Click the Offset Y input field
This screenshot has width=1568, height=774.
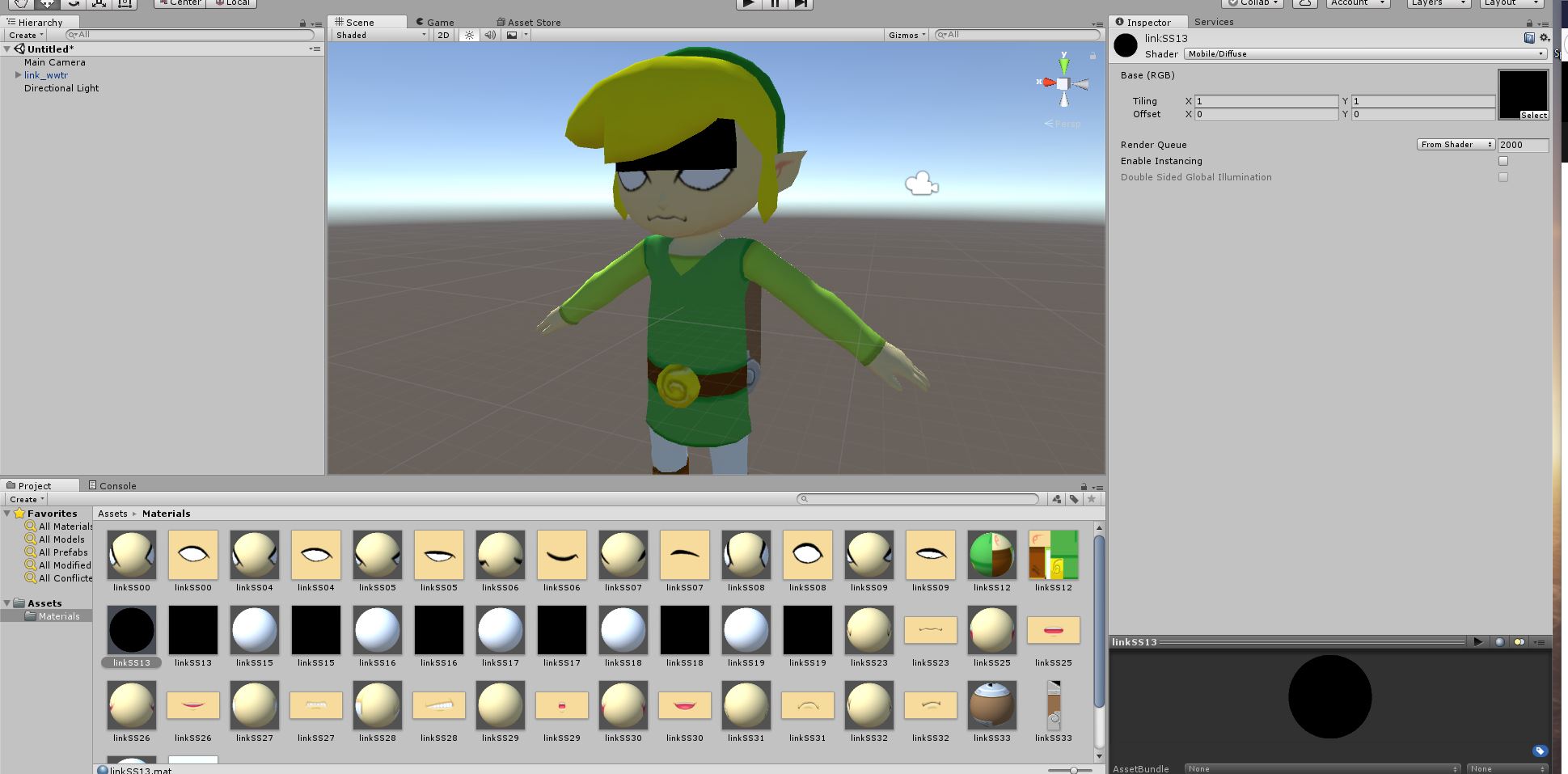point(1423,114)
